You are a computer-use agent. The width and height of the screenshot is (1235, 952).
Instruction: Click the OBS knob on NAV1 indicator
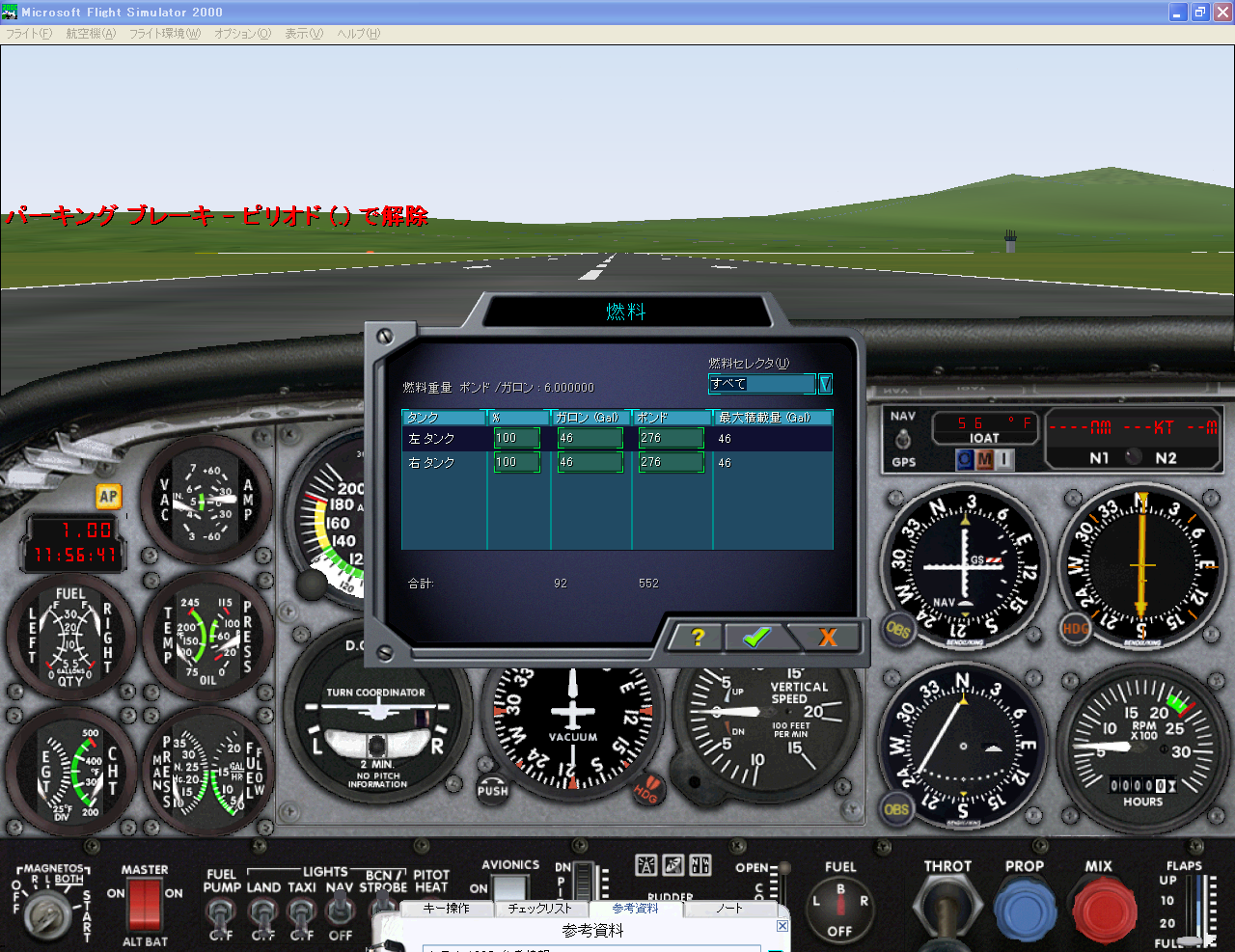[898, 629]
